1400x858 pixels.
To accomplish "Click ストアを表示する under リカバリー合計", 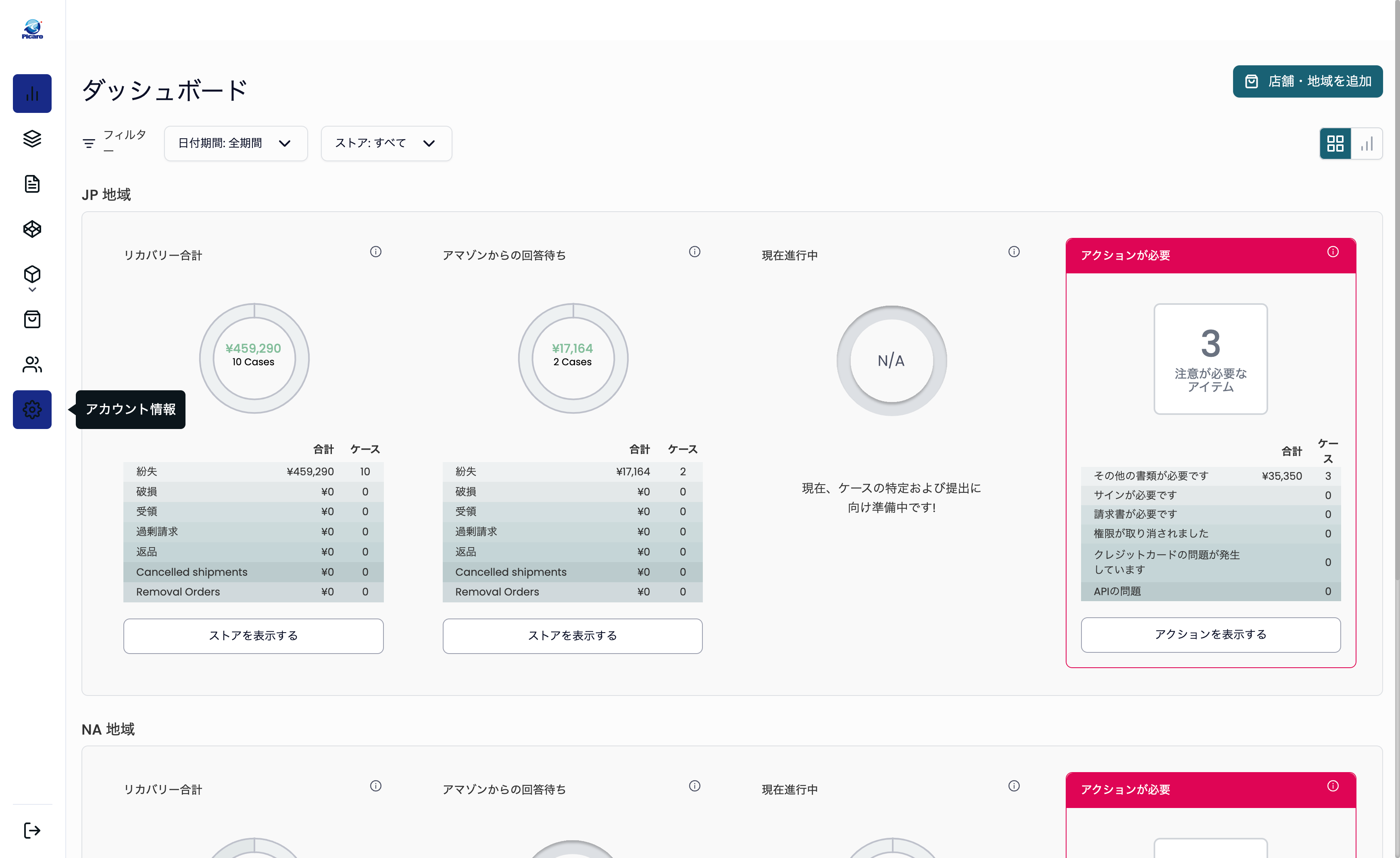I will click(253, 635).
